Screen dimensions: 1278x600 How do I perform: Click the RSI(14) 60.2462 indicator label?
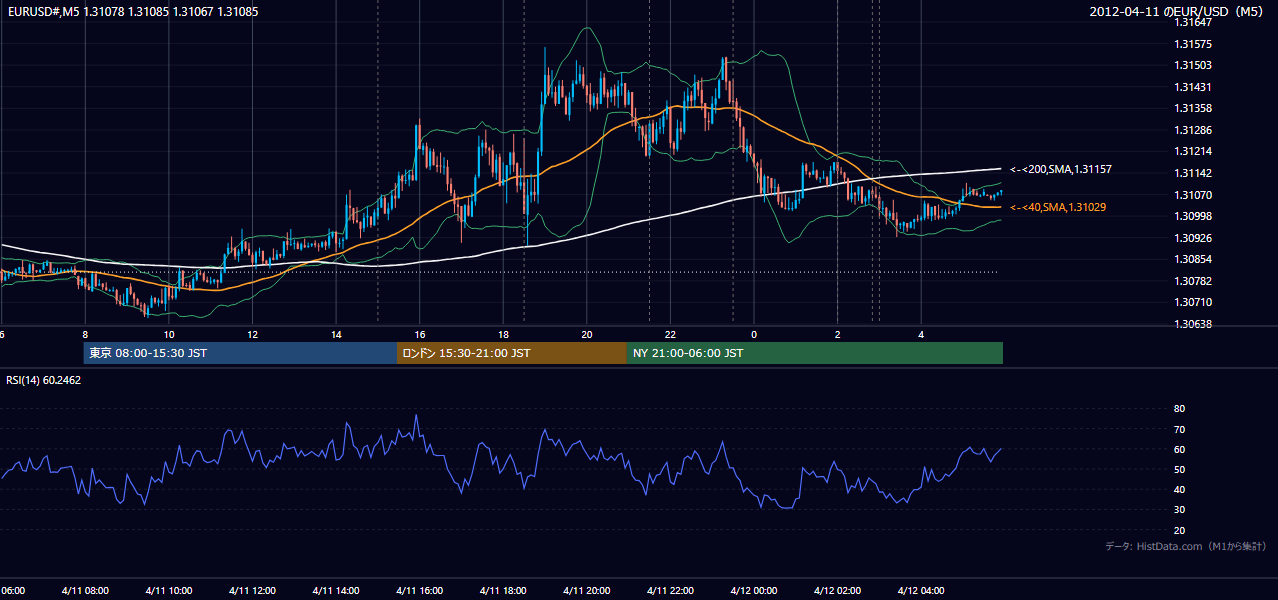tap(44, 380)
